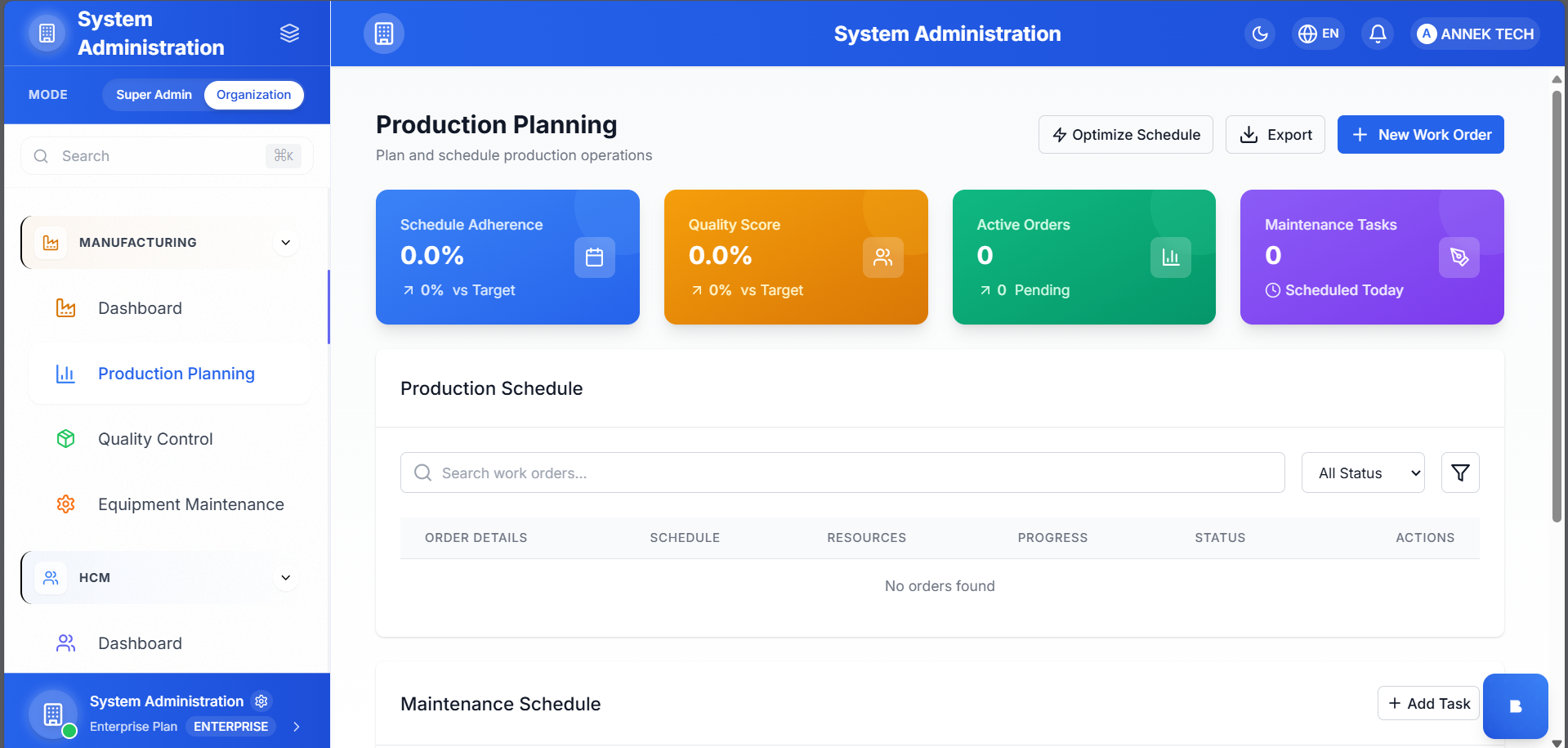
Task: Click the calendar icon on Schedule Adherence card
Action: pos(595,258)
